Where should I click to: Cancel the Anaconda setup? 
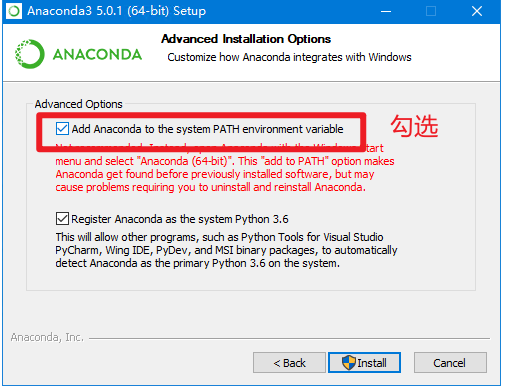450,363
